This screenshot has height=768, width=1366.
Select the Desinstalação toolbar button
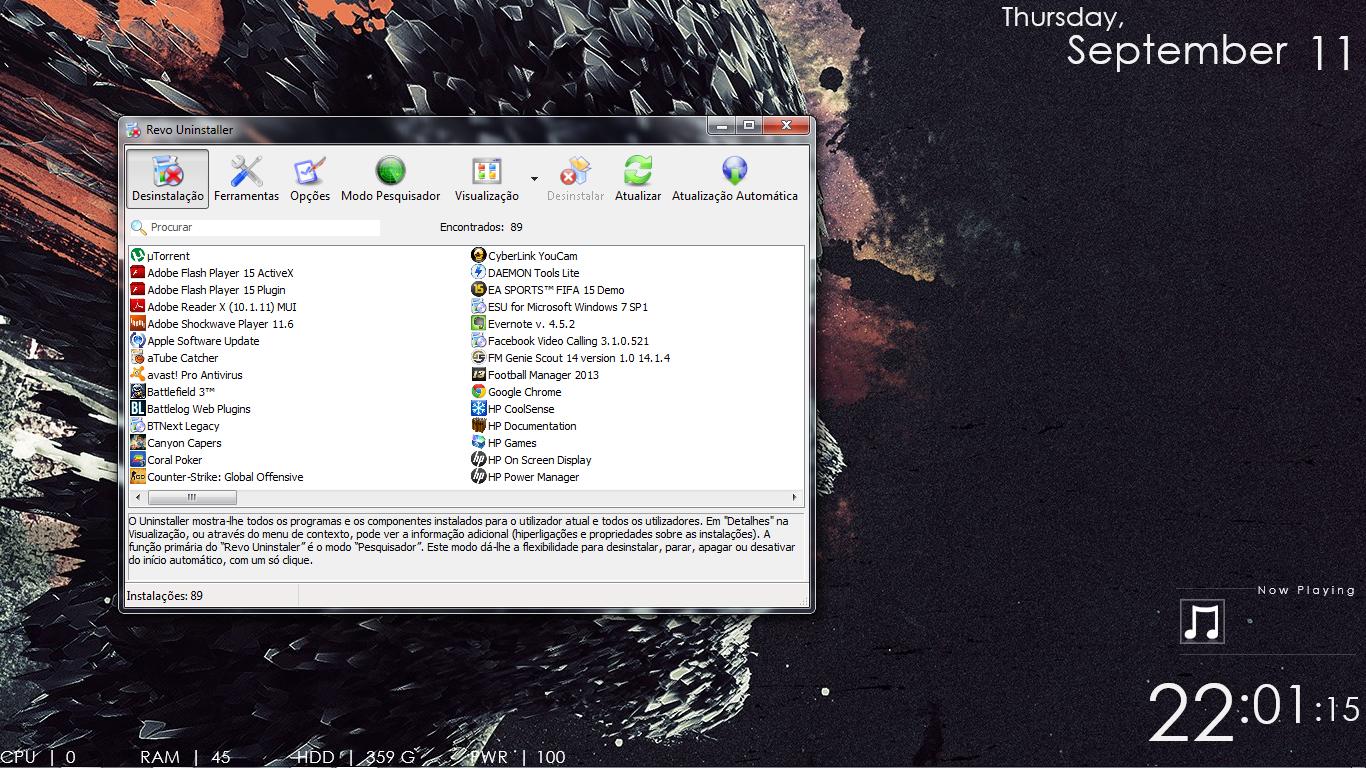tap(168, 178)
